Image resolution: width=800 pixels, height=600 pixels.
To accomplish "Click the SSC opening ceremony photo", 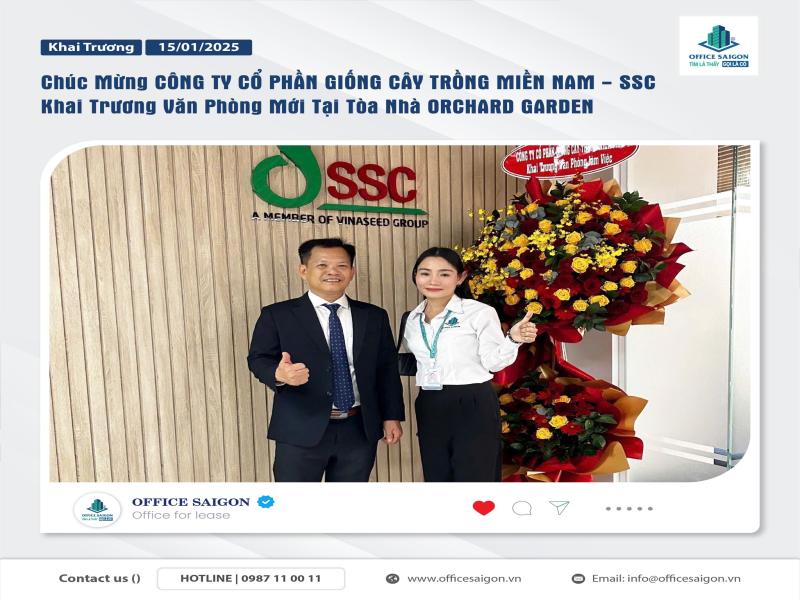I will coord(399,313).
